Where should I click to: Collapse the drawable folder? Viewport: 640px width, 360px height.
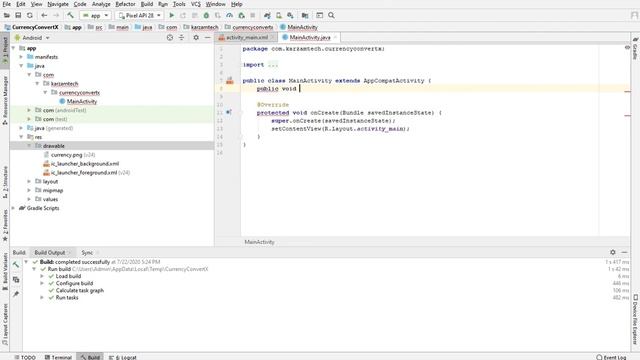29,146
